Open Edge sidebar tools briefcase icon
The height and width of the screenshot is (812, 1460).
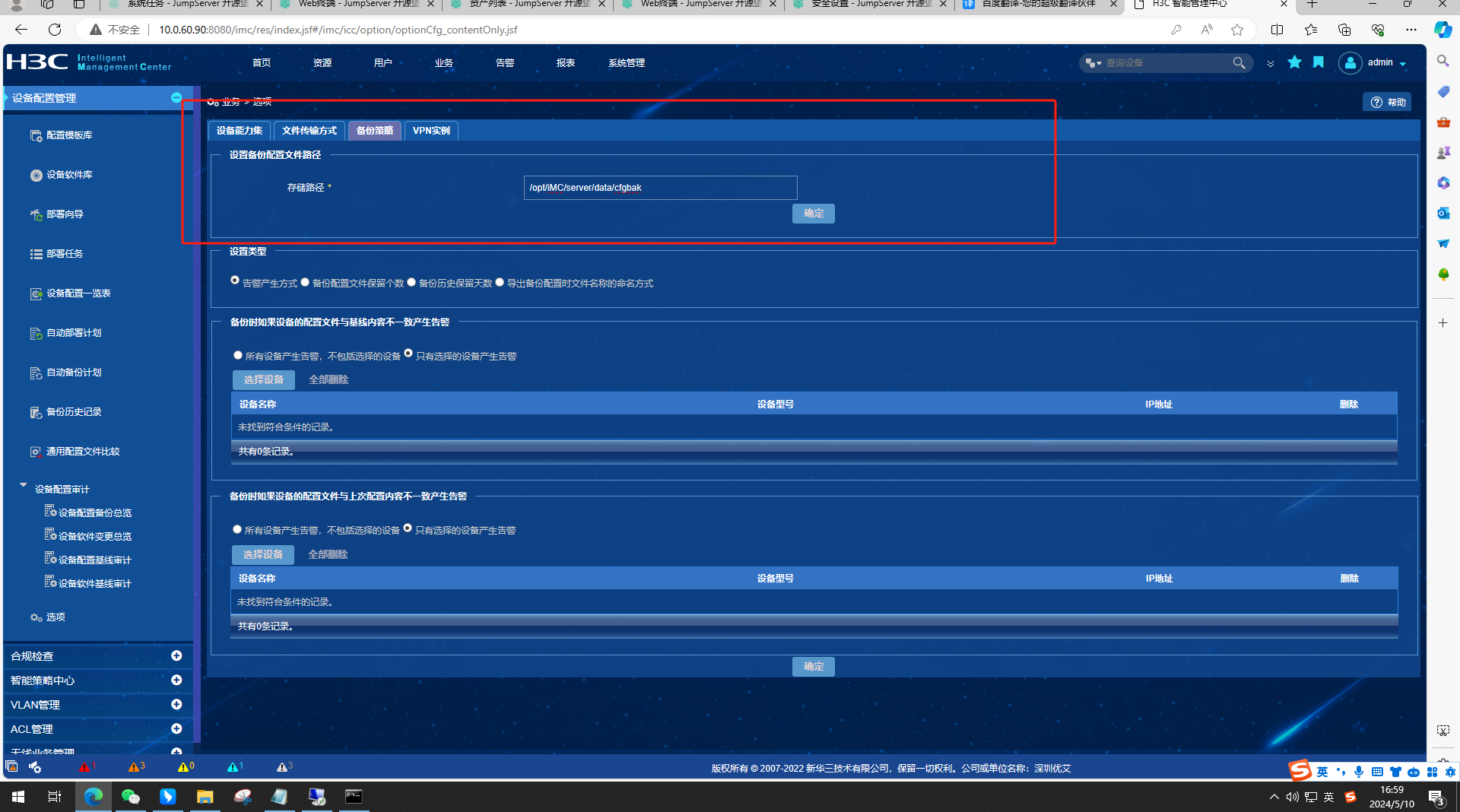point(1443,122)
